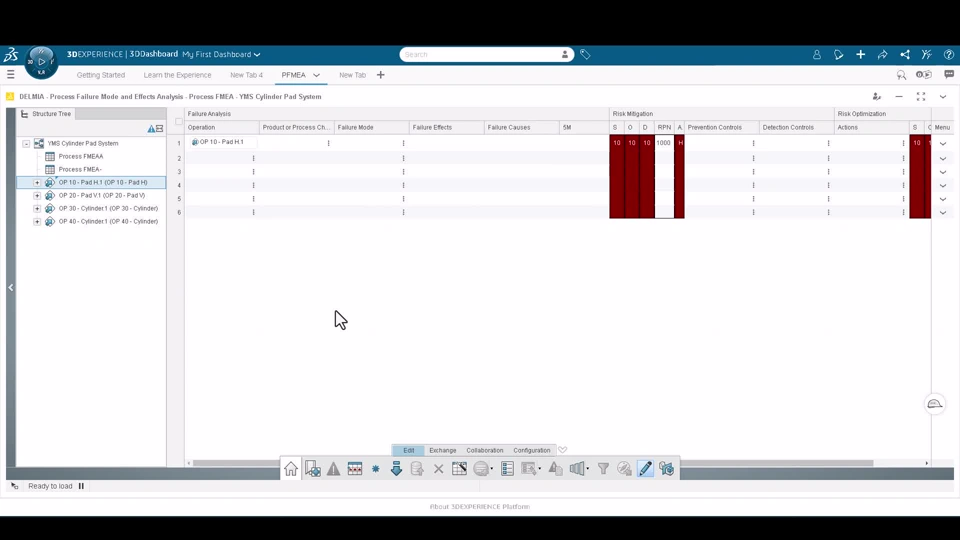Screen dimensions: 960x540
Task: Click the blue starburst icon in toolbar
Action: [x=376, y=469]
